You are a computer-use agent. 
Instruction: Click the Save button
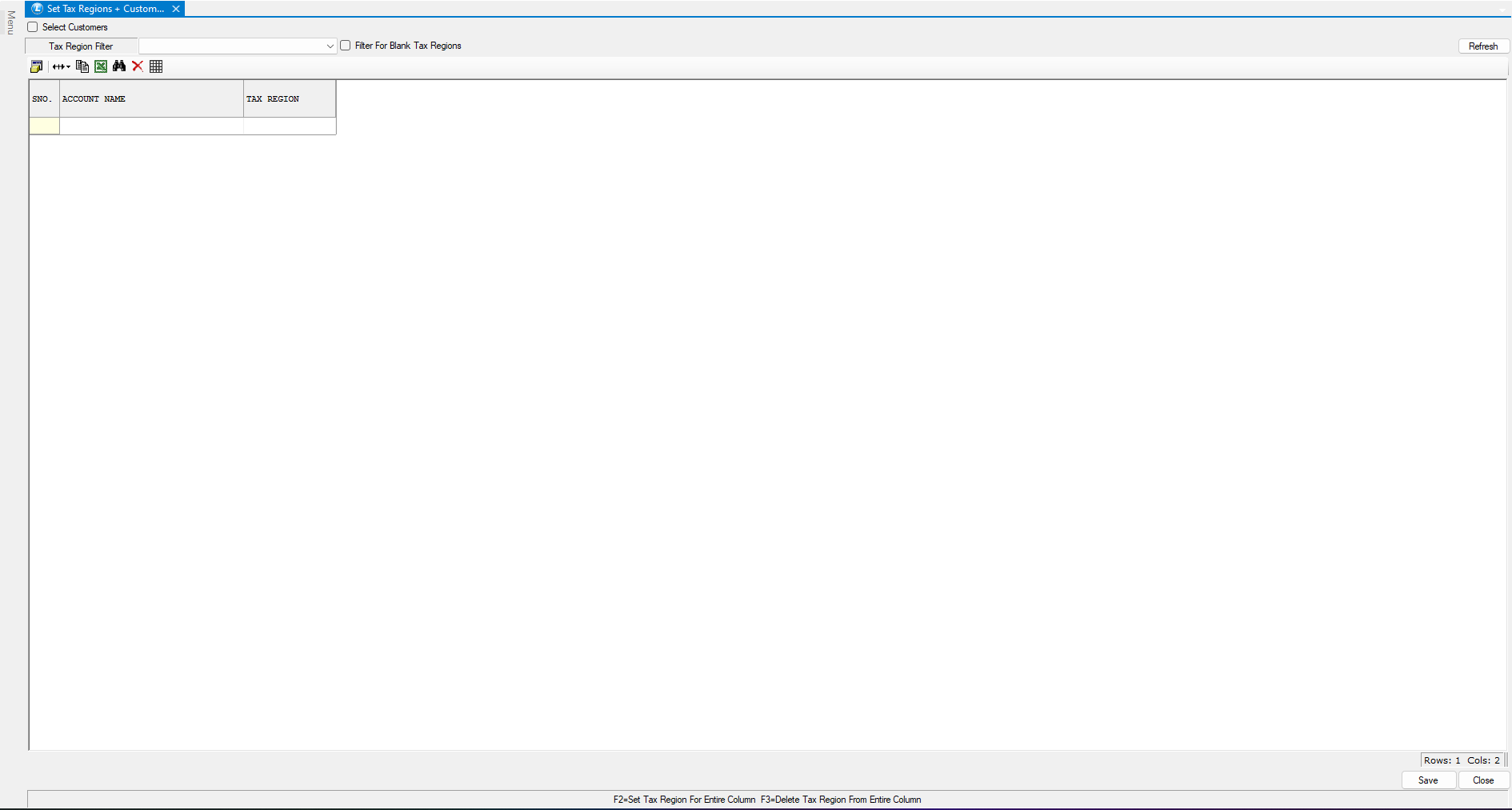click(1428, 780)
